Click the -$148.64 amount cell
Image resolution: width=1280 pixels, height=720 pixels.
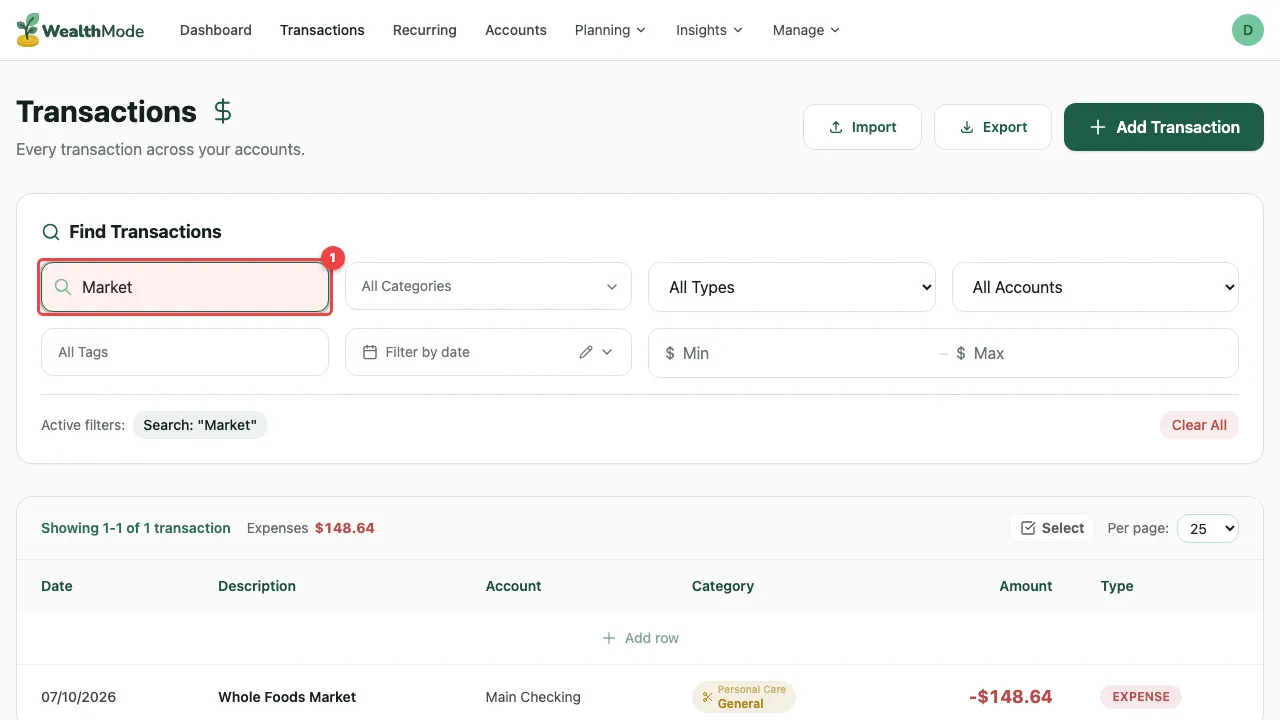pos(1010,697)
